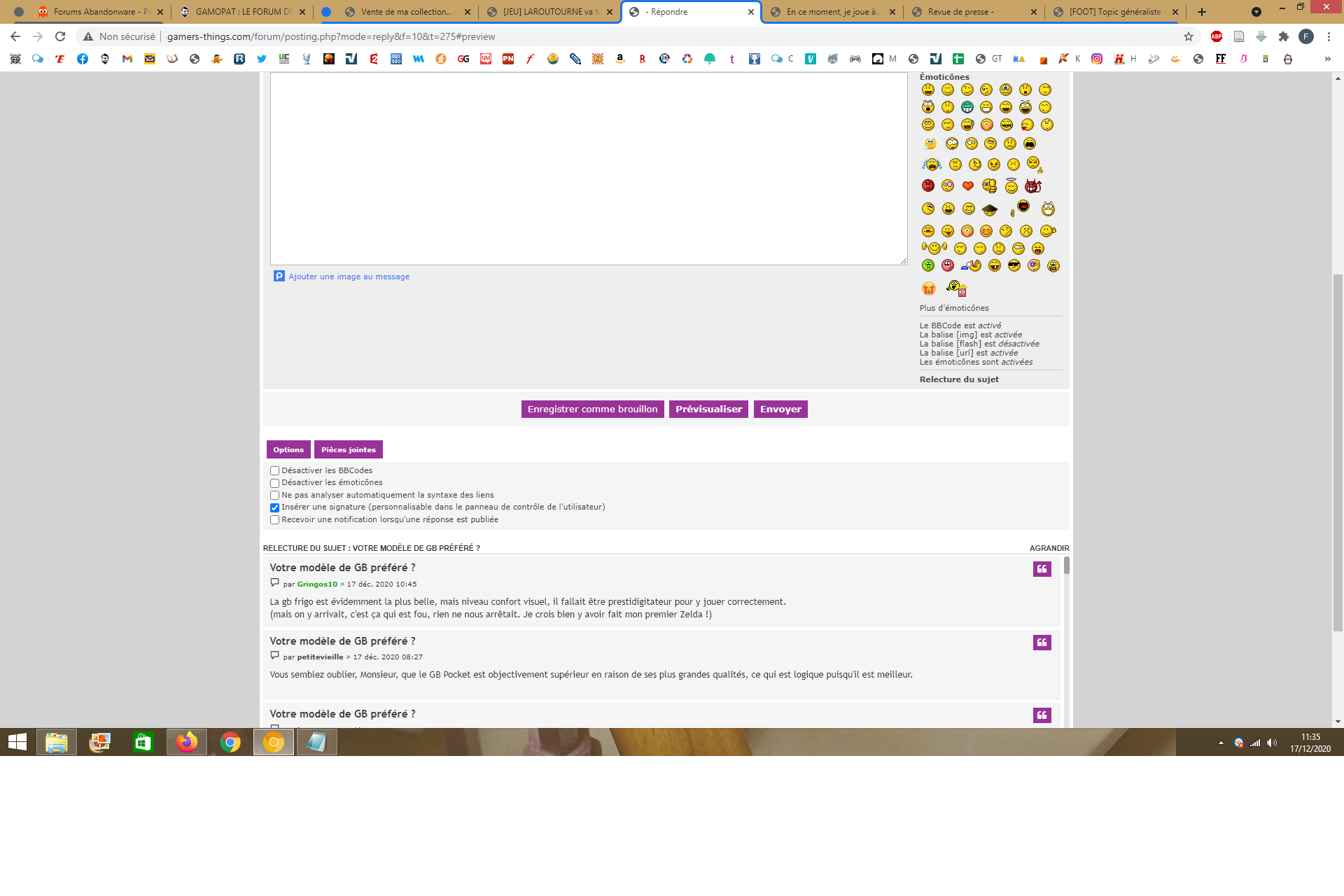The image size is (1344, 896).
Task: Check Désactiver les BBCodes option
Action: pyautogui.click(x=275, y=471)
